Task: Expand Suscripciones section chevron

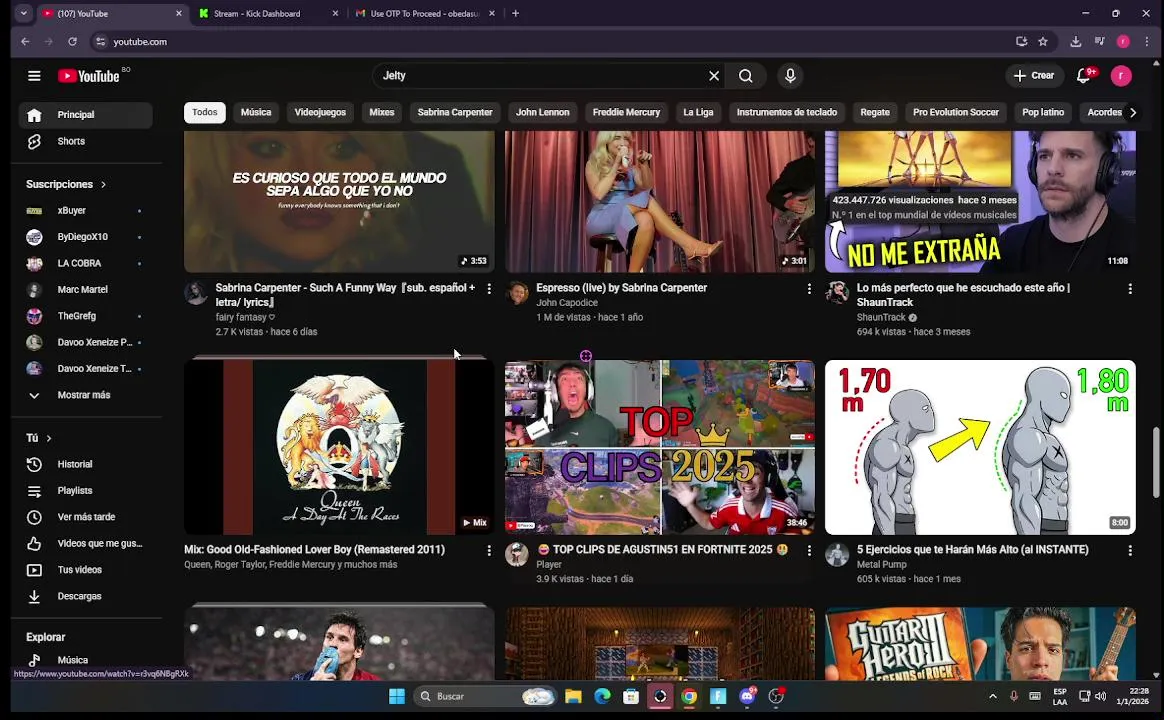Action: pos(103,185)
